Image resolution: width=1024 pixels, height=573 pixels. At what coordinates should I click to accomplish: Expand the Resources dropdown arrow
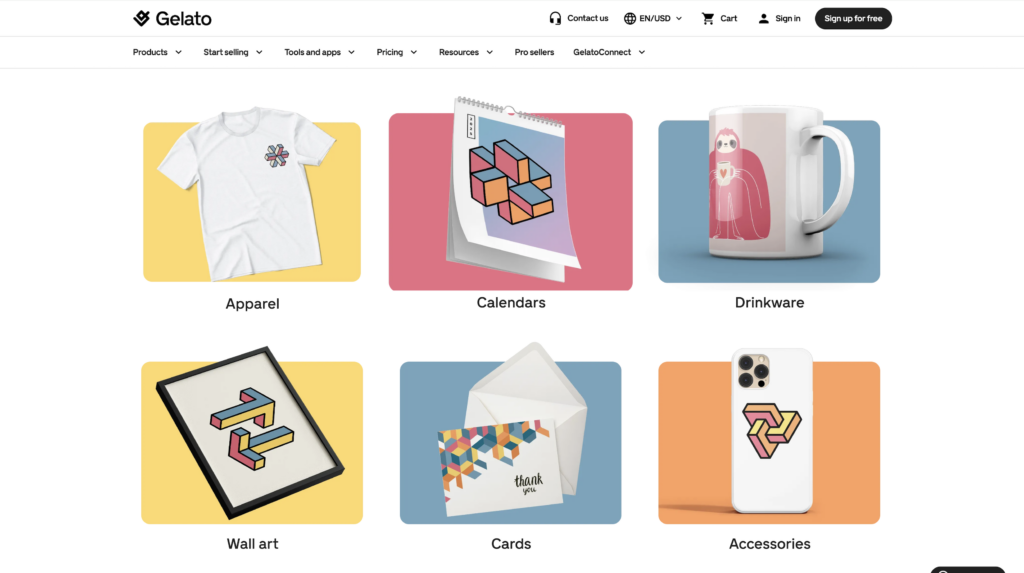click(x=490, y=52)
